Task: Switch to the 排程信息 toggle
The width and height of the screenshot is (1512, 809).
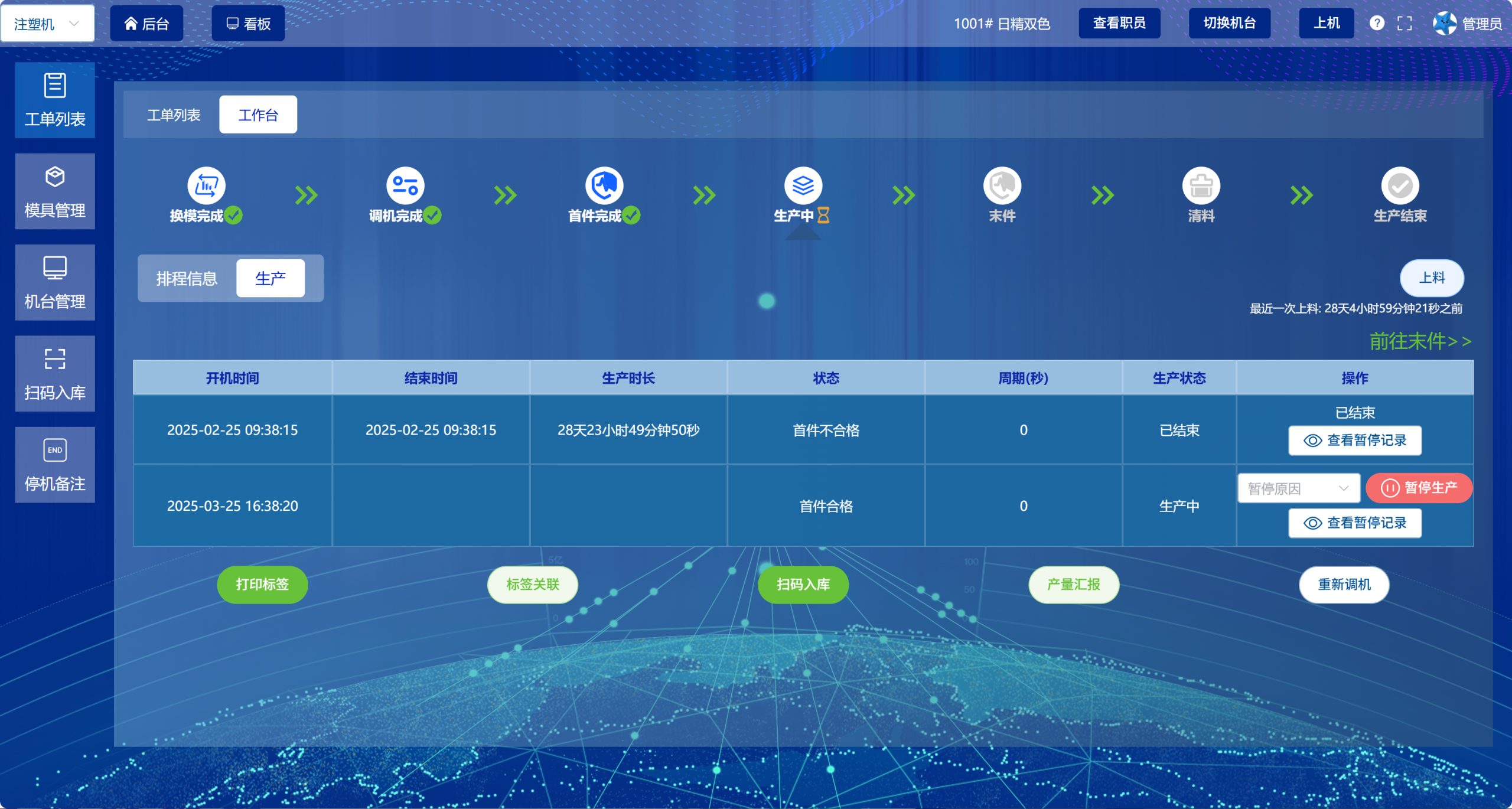Action: point(187,278)
